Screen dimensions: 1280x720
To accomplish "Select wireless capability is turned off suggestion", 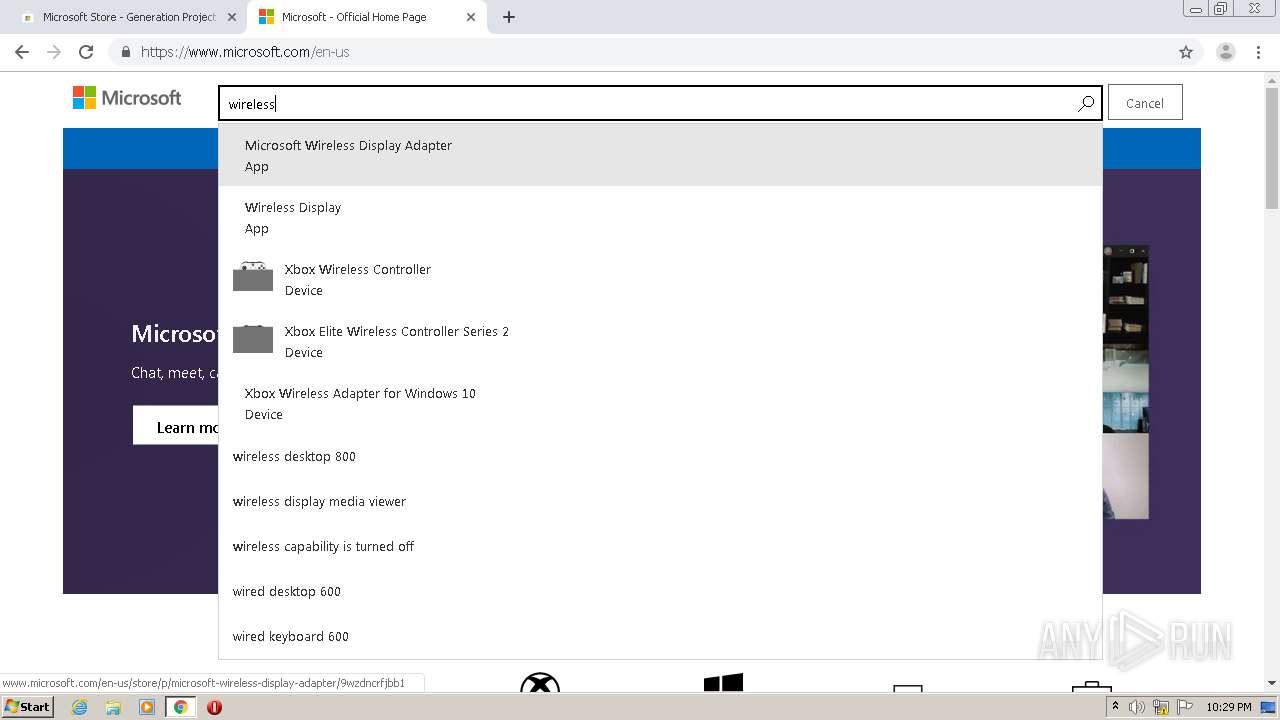I will [660, 546].
